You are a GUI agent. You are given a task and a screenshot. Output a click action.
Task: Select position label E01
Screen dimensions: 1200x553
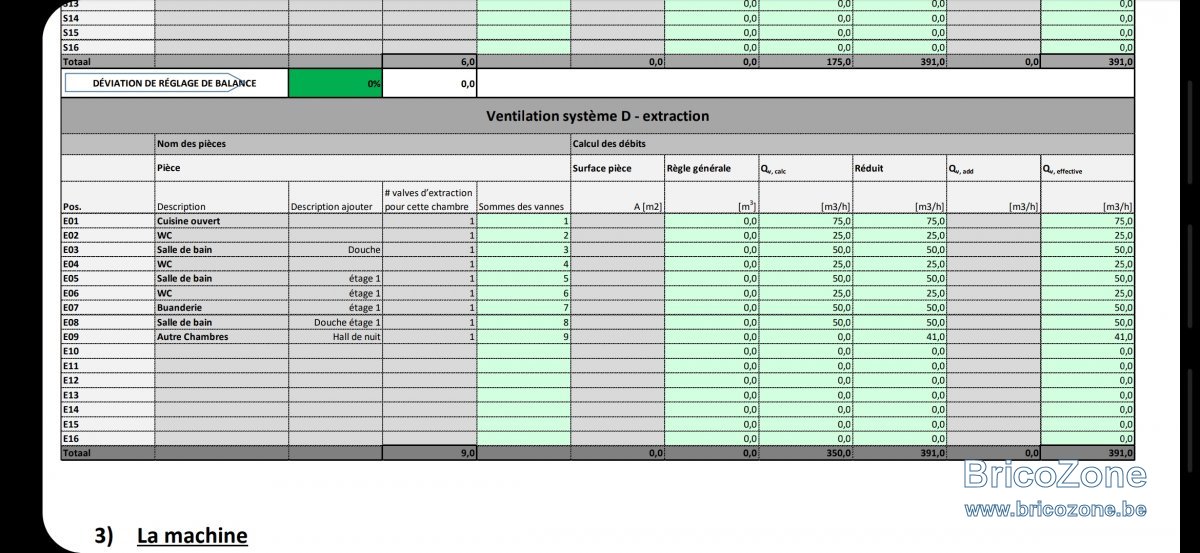[70, 220]
